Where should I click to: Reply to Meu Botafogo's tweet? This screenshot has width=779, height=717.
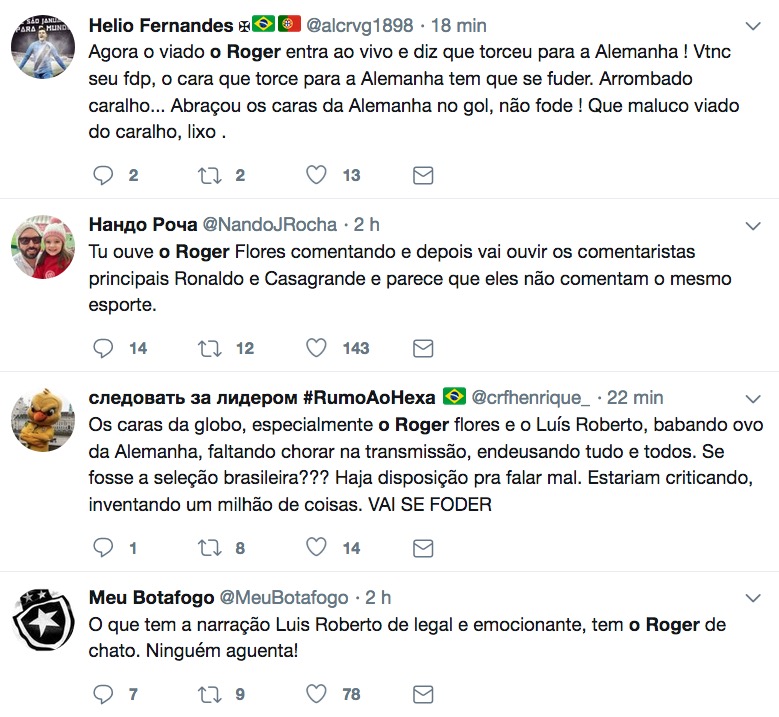point(103,694)
